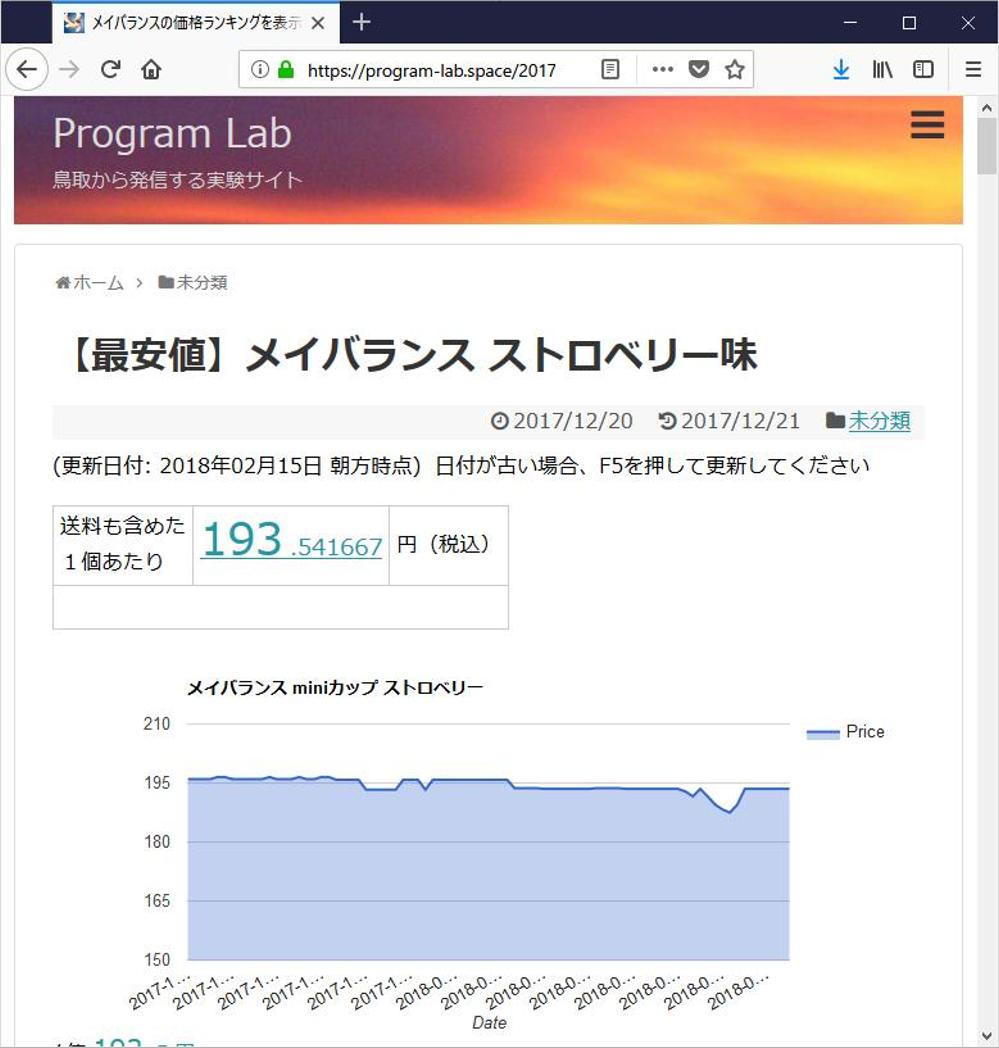
Task: Open 未分類 category link beside dates
Action: (879, 420)
